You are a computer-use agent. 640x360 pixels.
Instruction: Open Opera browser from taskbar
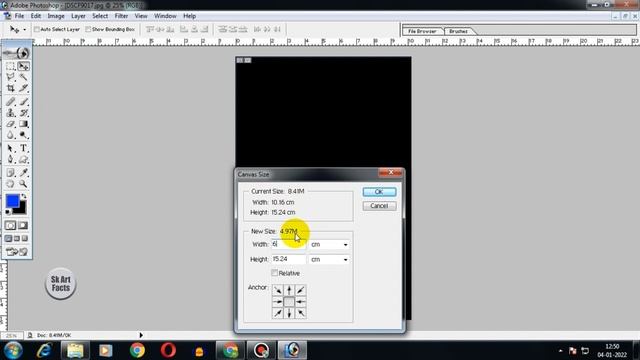[x=168, y=350]
